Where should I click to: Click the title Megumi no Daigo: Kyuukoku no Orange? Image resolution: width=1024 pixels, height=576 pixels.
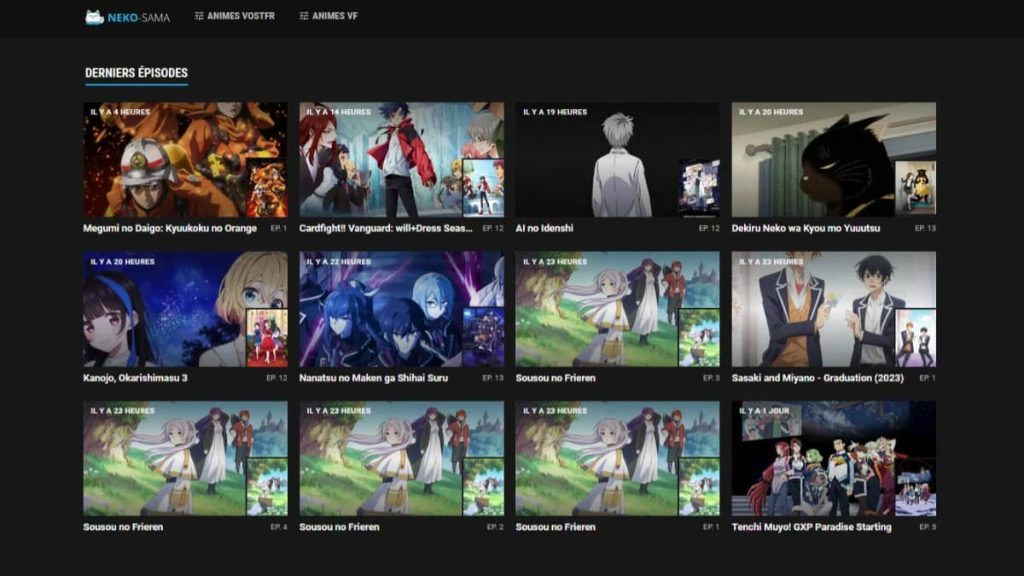tap(170, 228)
